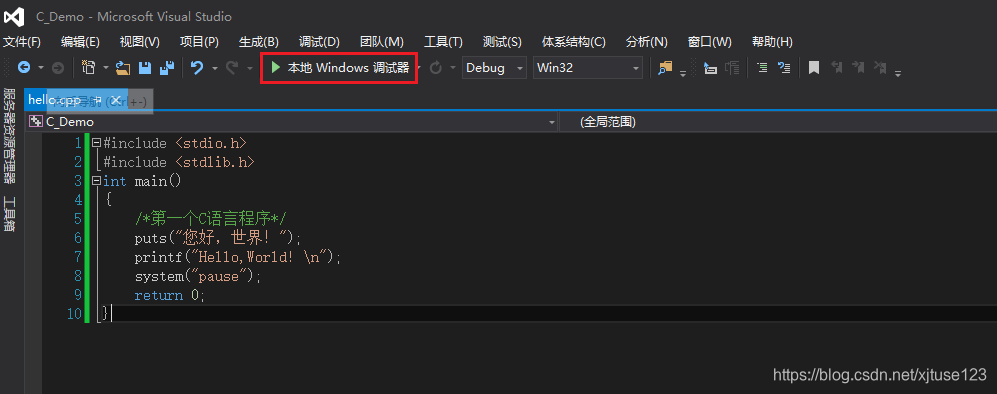The image size is (997, 394).
Task: Collapse the #include block at line 1
Action: (x=96, y=143)
